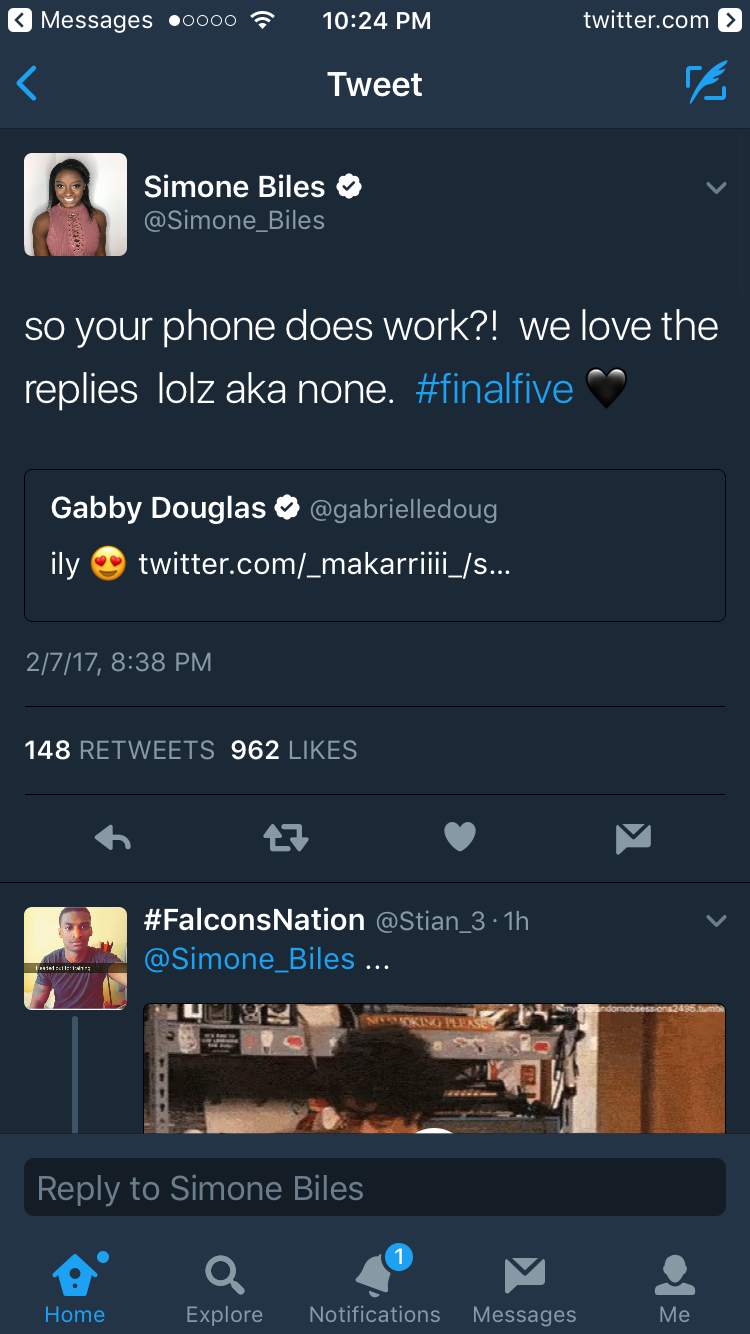Open the Notifications tab with bell icon

click(x=375, y=1290)
